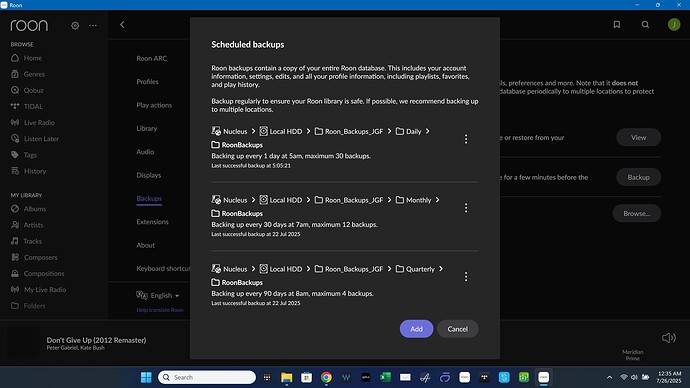Go back with the left arrow
This screenshot has width=690, height=388.
coord(122,25)
